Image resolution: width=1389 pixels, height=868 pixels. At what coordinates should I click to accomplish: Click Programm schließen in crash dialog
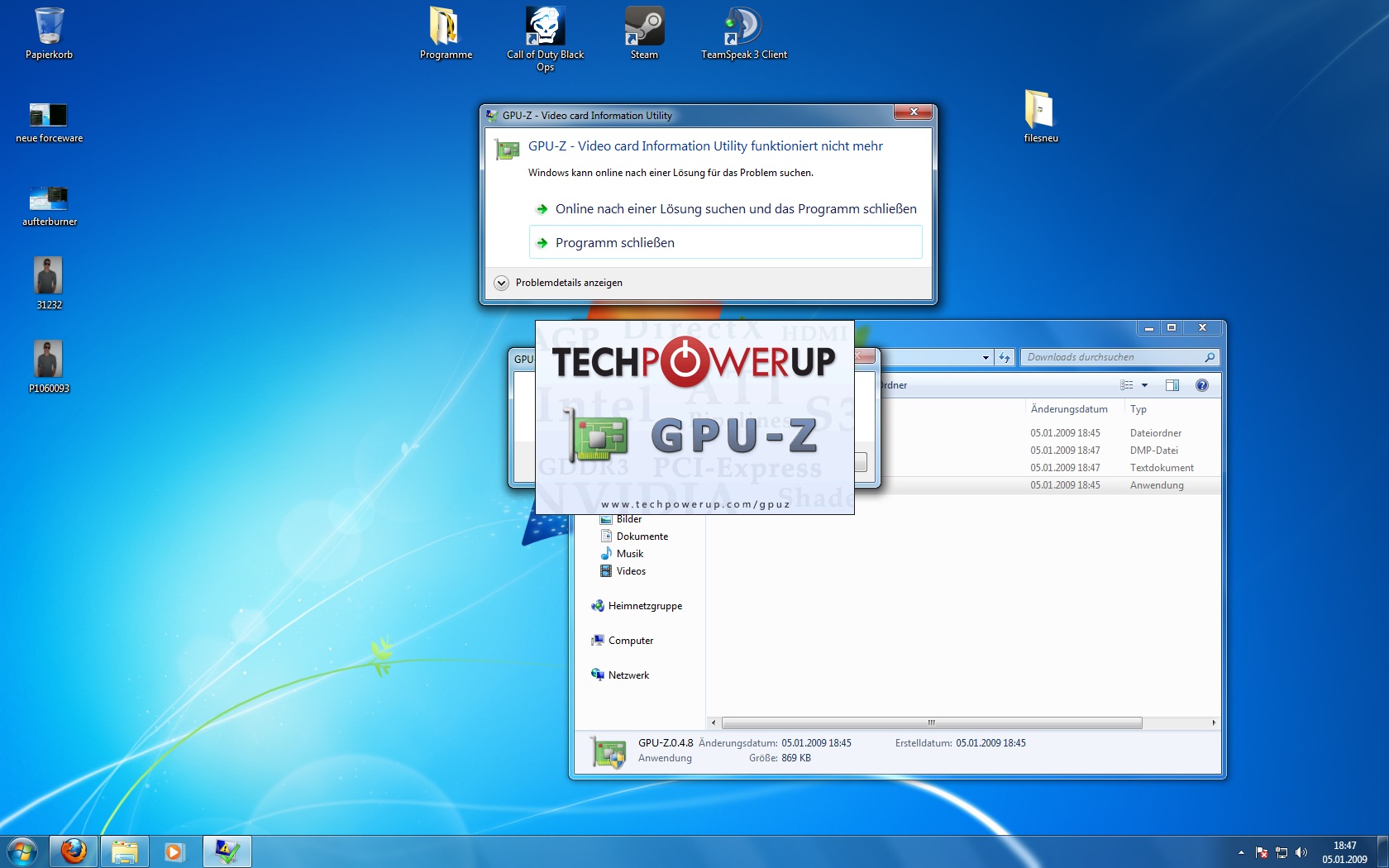click(726, 242)
